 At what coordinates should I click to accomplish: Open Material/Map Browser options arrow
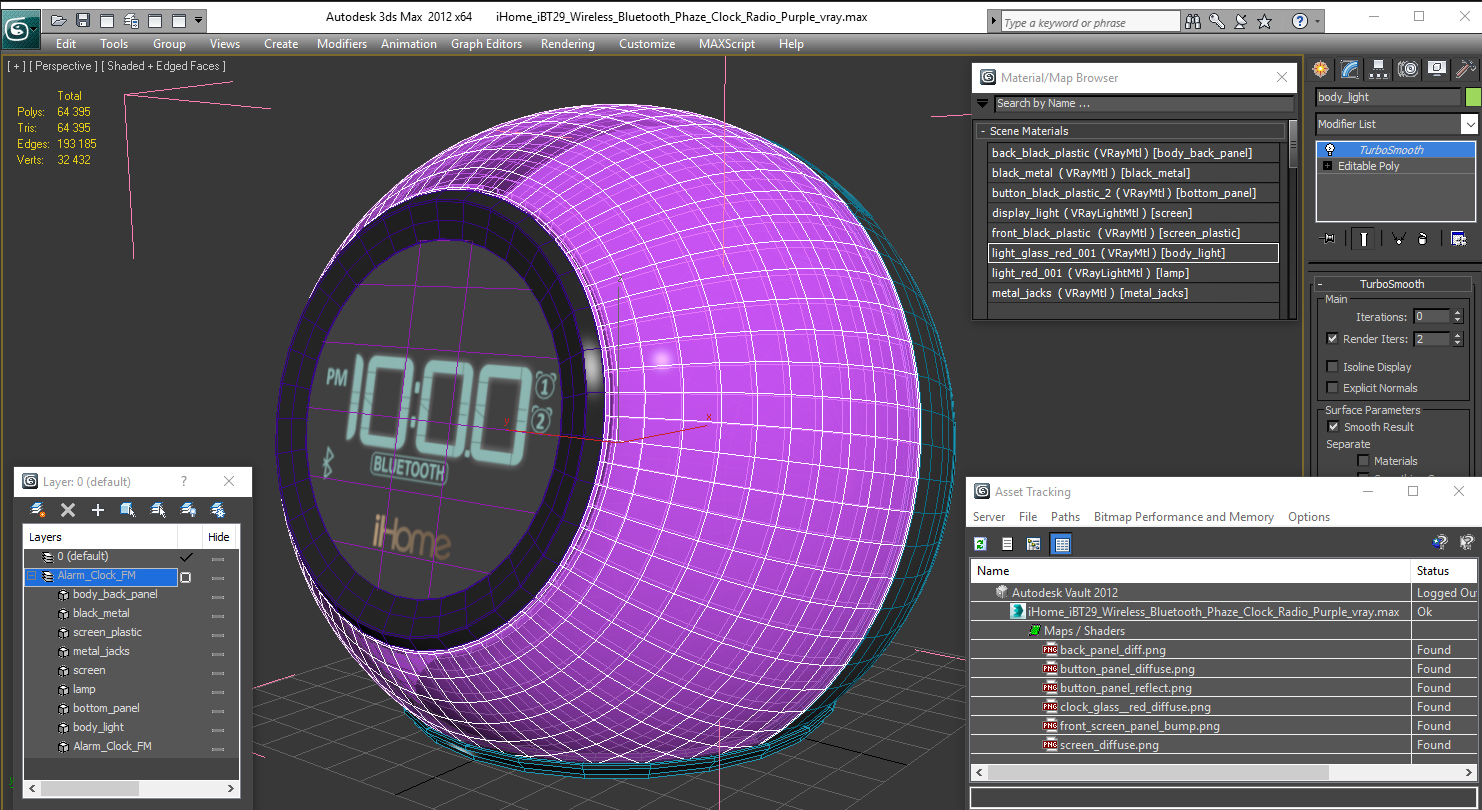pyautogui.click(x=982, y=103)
